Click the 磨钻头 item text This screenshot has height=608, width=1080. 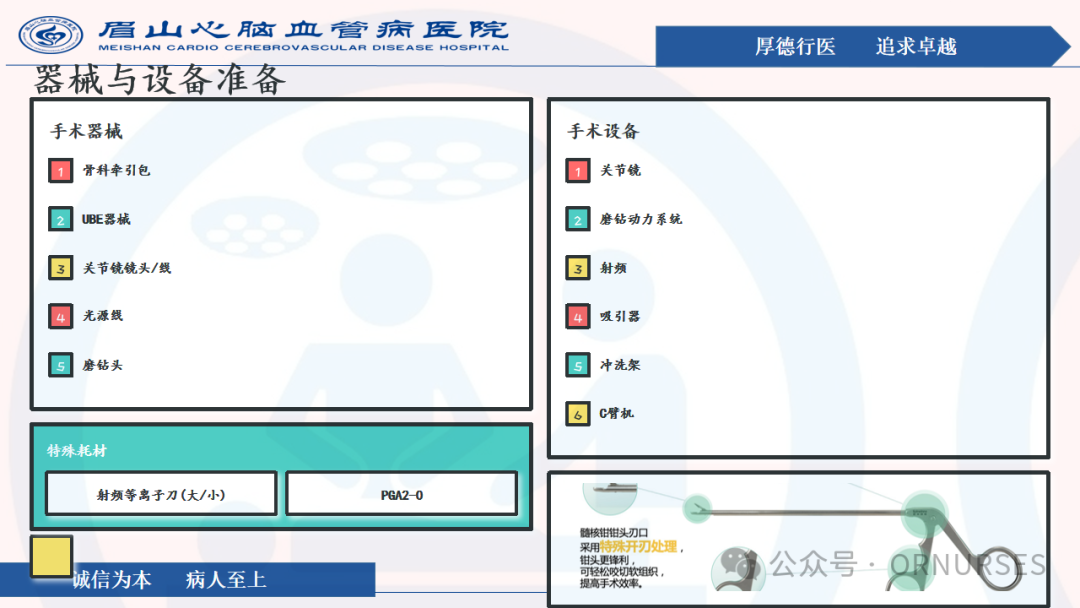click(103, 365)
